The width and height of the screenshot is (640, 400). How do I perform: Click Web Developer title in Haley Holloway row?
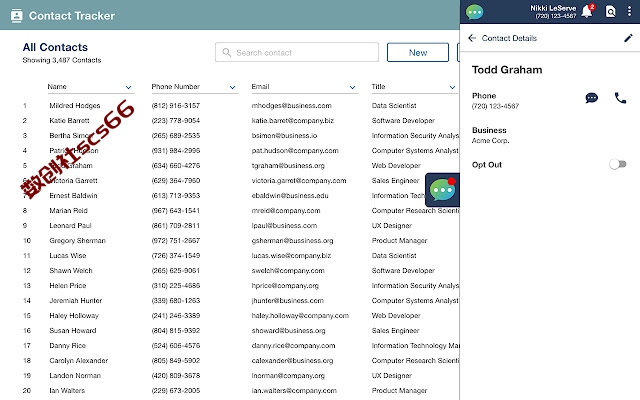pos(396,316)
